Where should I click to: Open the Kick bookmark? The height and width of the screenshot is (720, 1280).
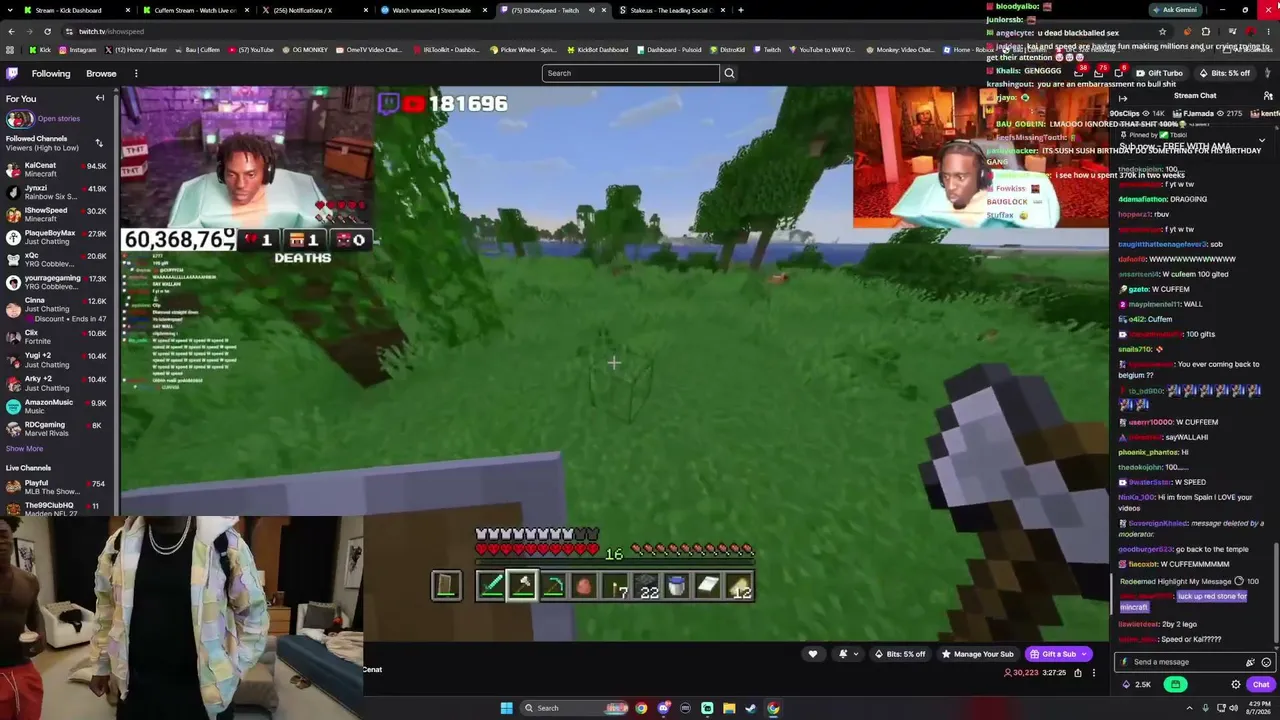[41, 49]
